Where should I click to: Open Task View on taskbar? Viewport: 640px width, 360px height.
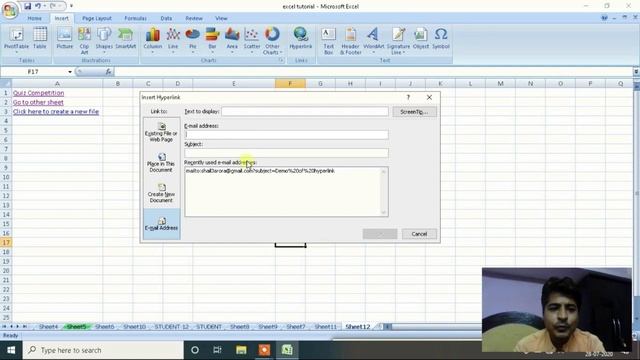pos(218,350)
